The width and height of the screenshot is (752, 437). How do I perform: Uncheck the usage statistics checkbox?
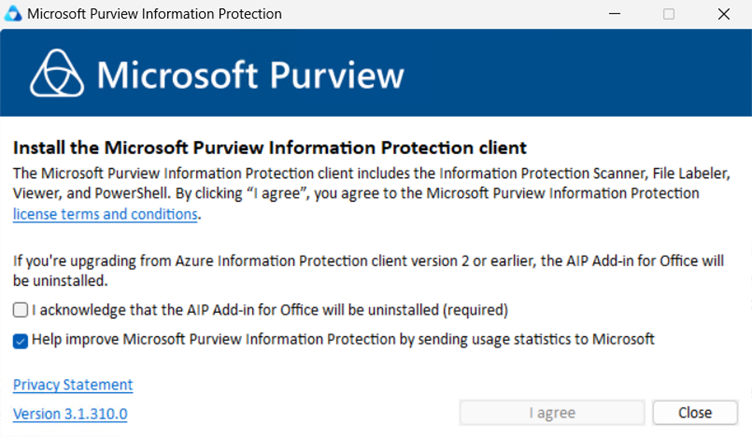click(21, 340)
